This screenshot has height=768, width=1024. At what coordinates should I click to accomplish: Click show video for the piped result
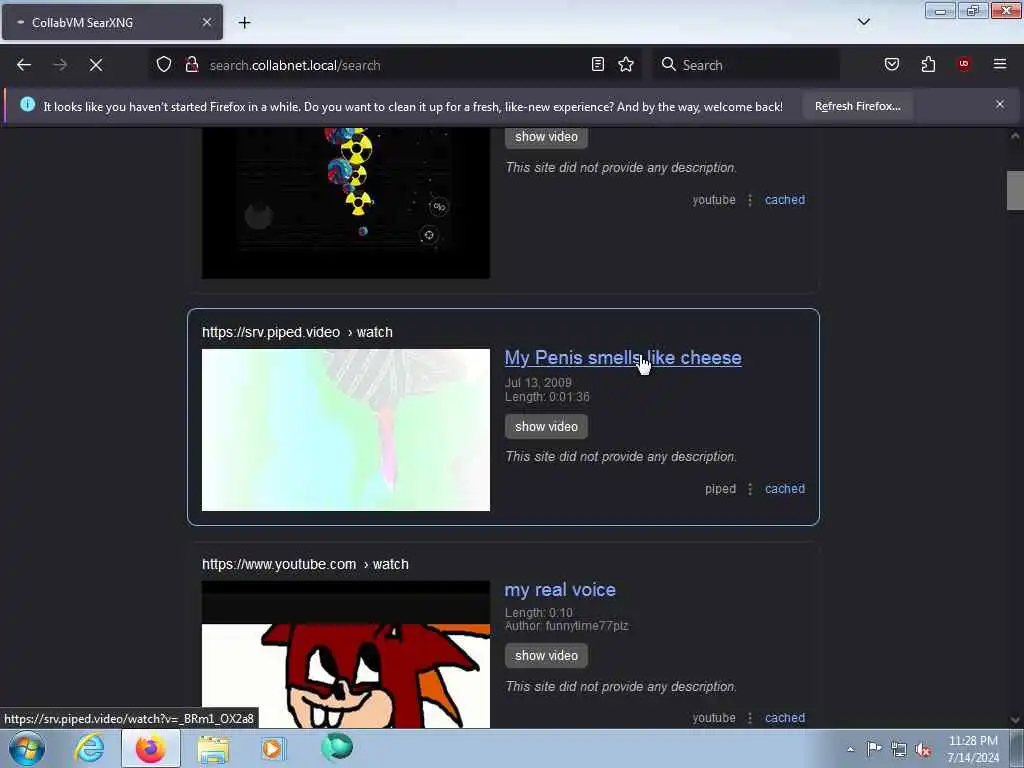[x=546, y=426]
